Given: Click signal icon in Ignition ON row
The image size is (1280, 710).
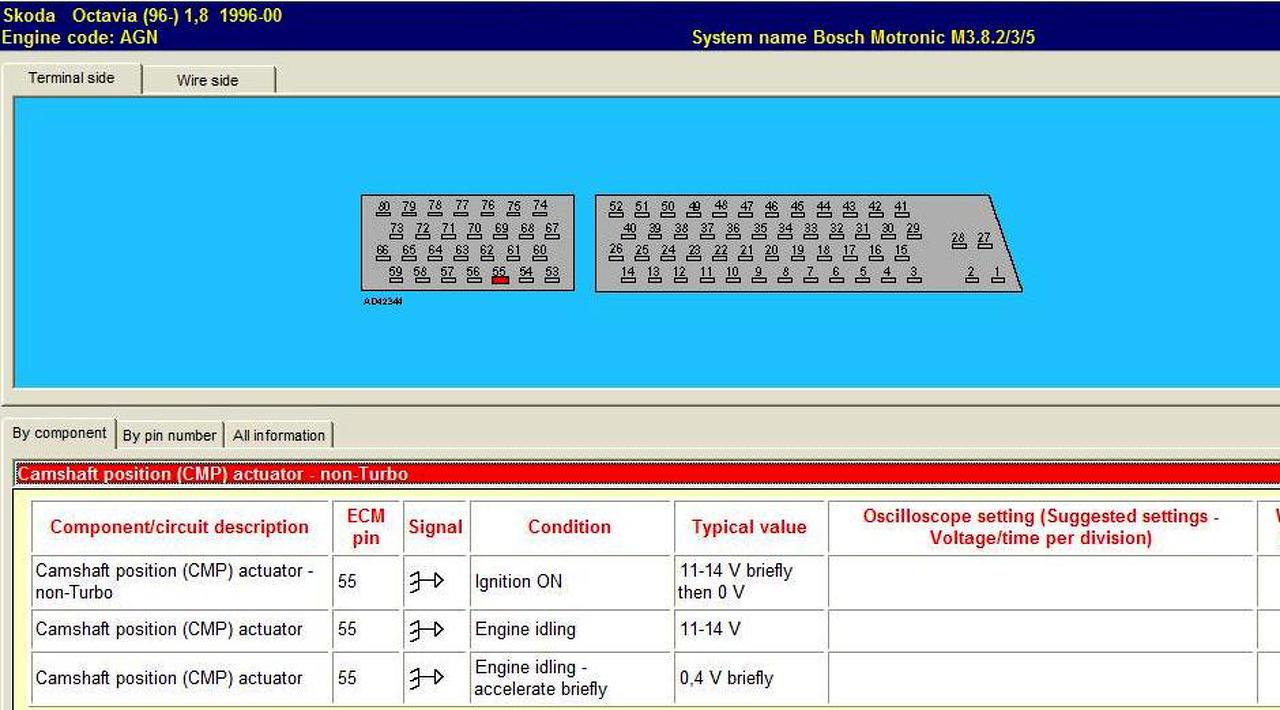Looking at the screenshot, I should (x=426, y=581).
